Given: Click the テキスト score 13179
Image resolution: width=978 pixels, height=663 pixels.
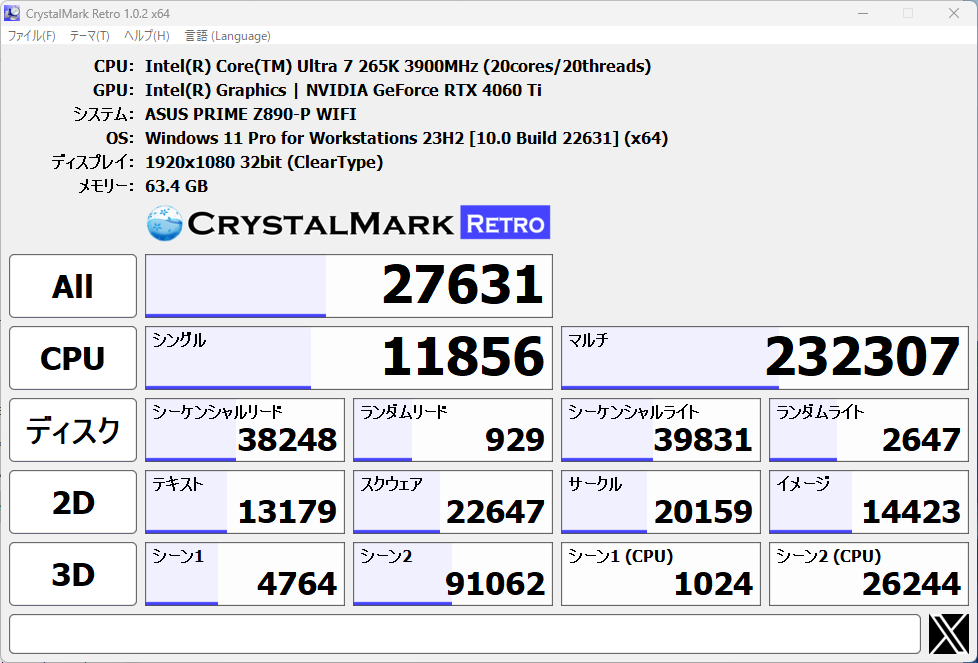Looking at the screenshot, I should click(x=244, y=502).
